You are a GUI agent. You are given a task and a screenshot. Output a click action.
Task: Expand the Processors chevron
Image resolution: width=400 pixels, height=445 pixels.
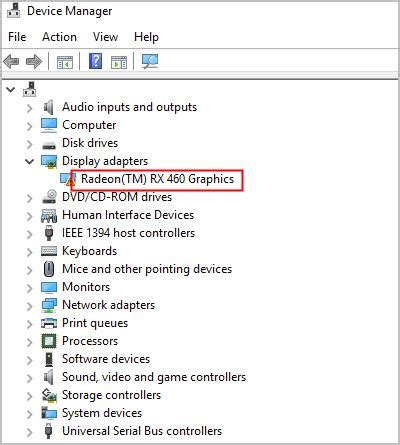(30, 342)
